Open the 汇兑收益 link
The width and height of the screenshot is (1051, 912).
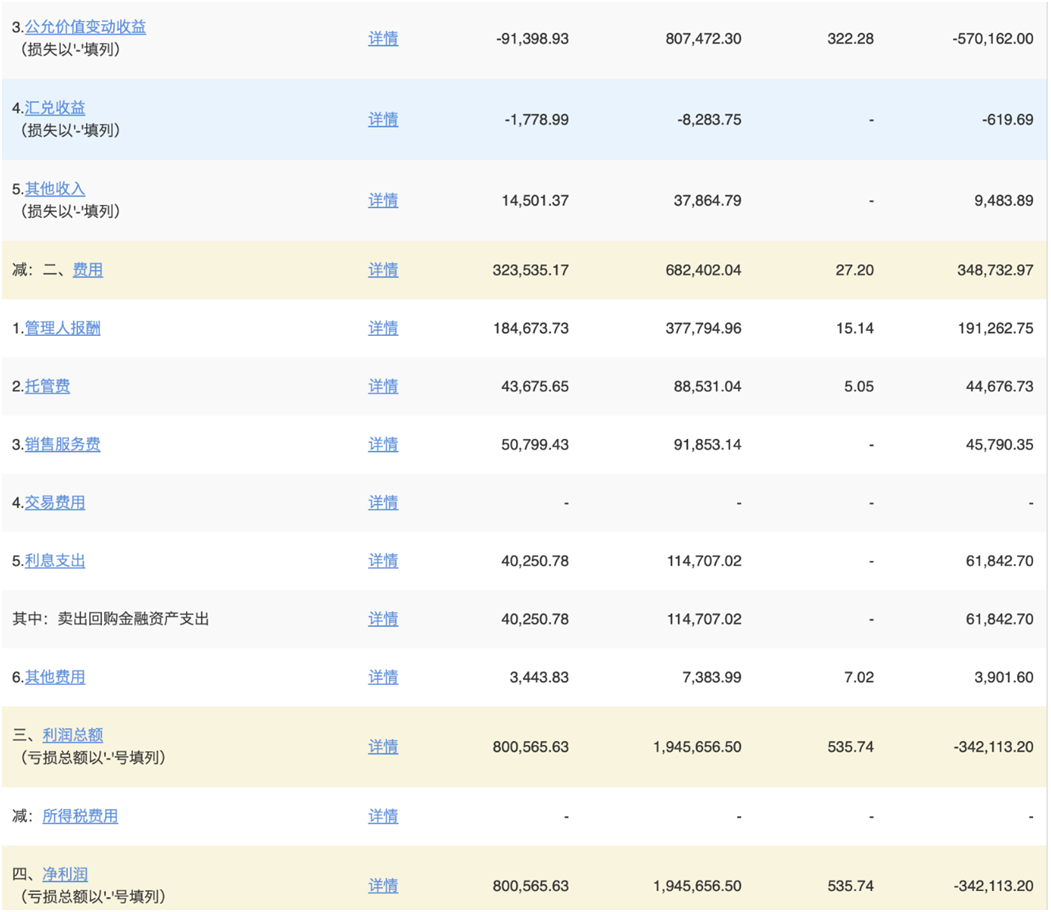click(x=55, y=108)
